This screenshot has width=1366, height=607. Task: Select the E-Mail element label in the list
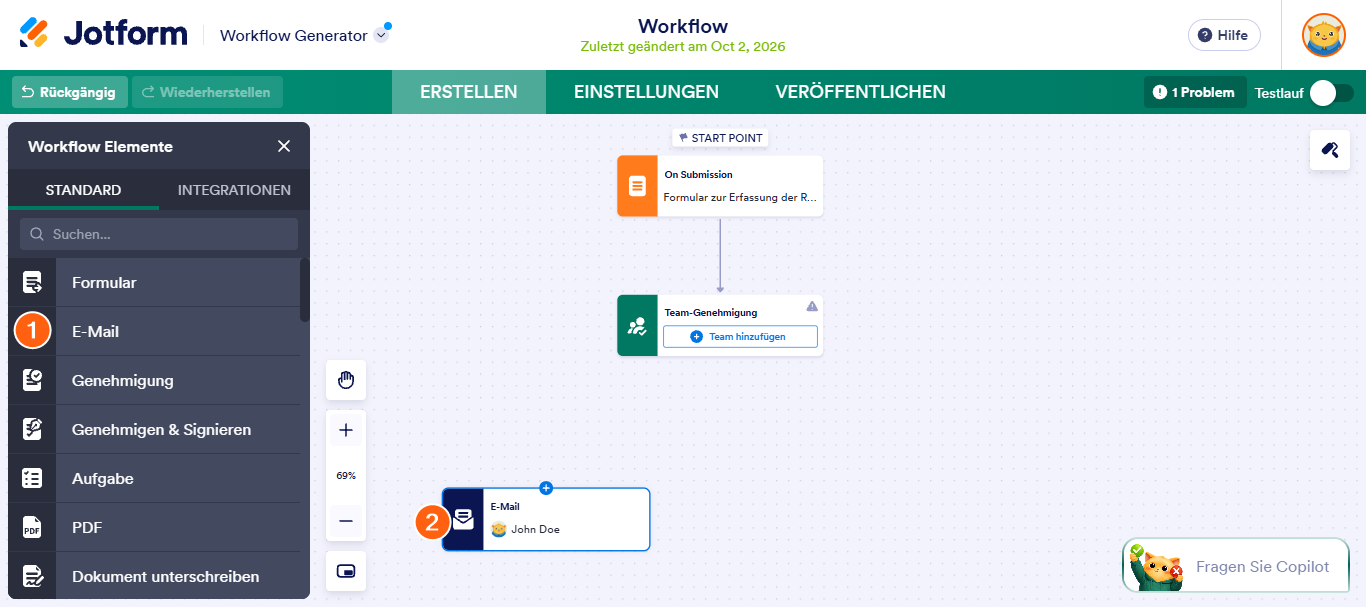pyautogui.click(x=96, y=331)
